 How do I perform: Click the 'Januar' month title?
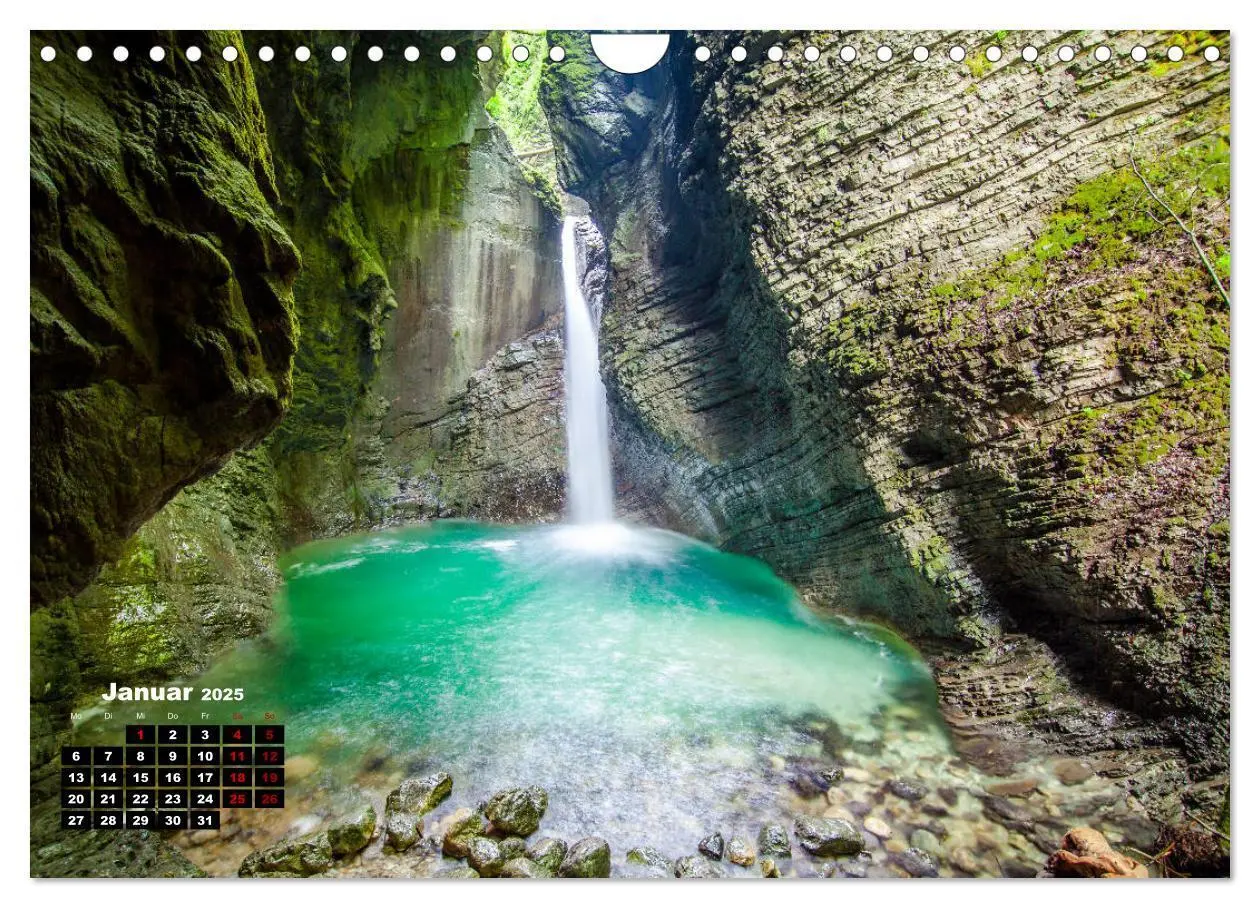tap(147, 692)
